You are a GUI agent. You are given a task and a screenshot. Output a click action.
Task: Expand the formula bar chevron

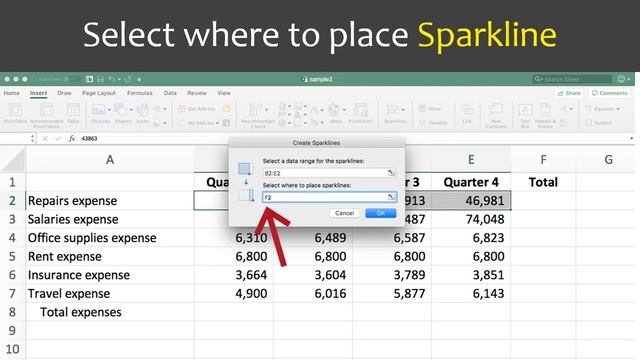(x=631, y=138)
